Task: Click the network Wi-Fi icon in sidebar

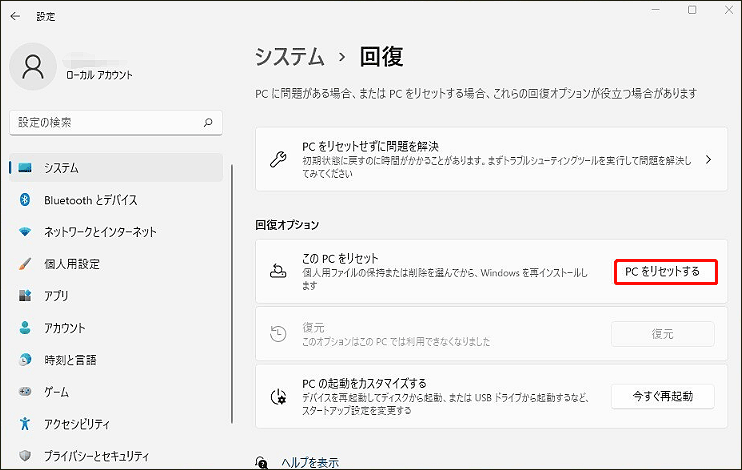Action: (25, 231)
